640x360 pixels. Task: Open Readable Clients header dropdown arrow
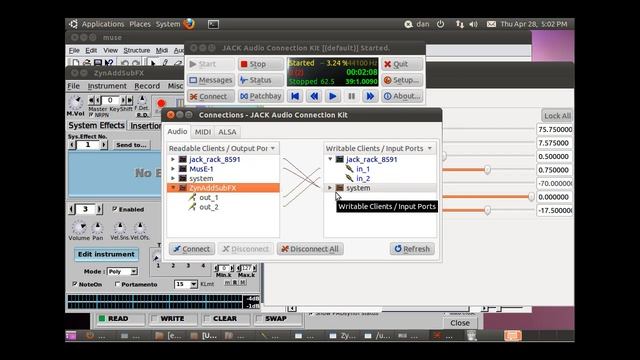pyautogui.click(x=273, y=148)
